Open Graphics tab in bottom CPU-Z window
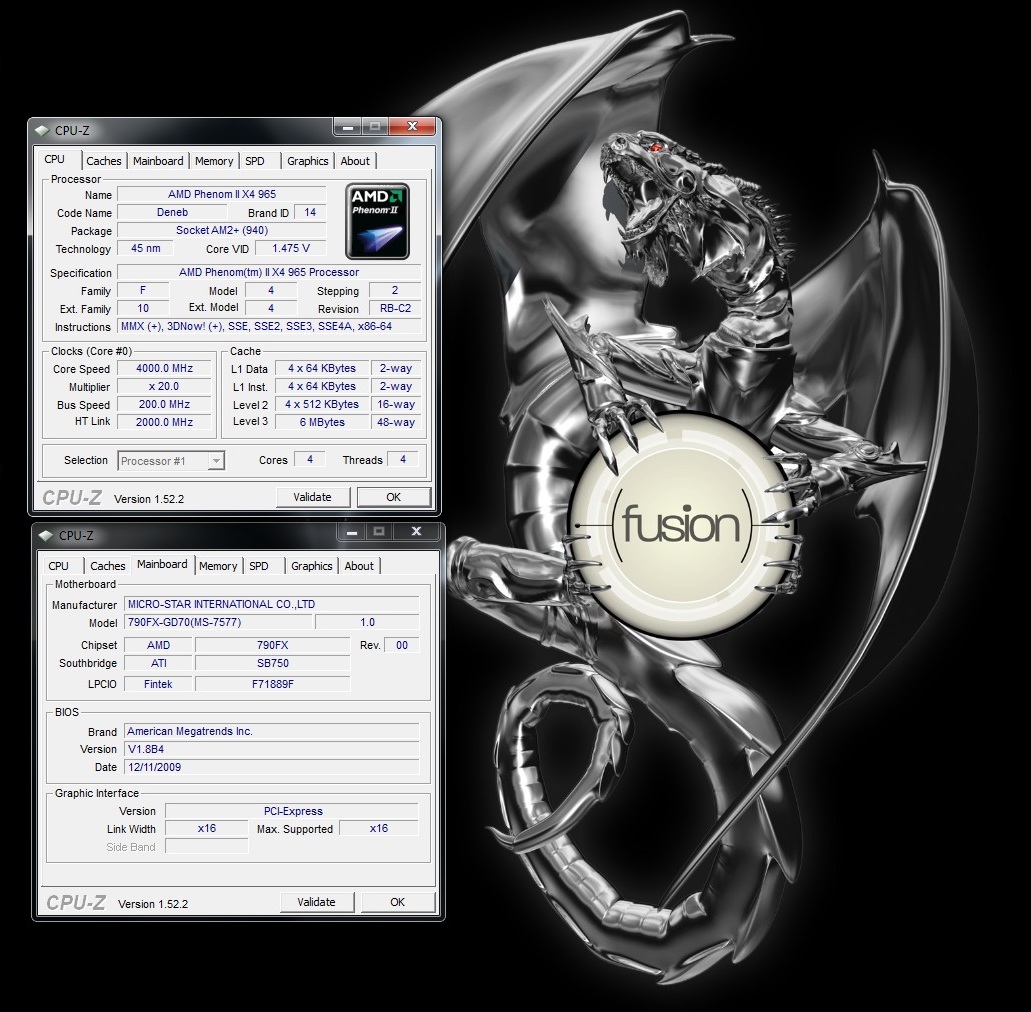The image size is (1031, 1012). [x=312, y=566]
